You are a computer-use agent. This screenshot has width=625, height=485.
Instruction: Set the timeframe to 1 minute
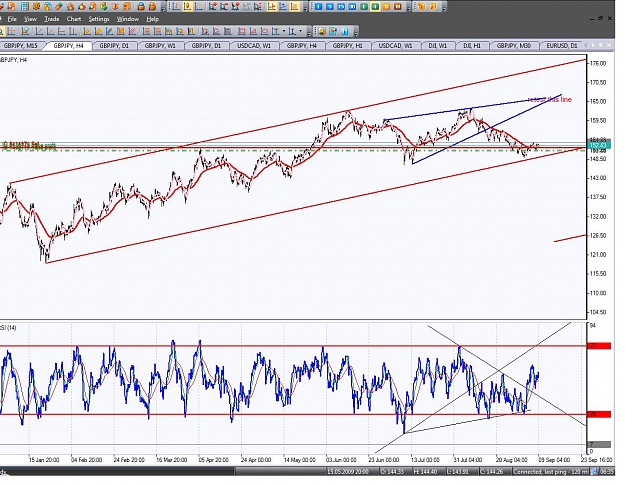318,6
